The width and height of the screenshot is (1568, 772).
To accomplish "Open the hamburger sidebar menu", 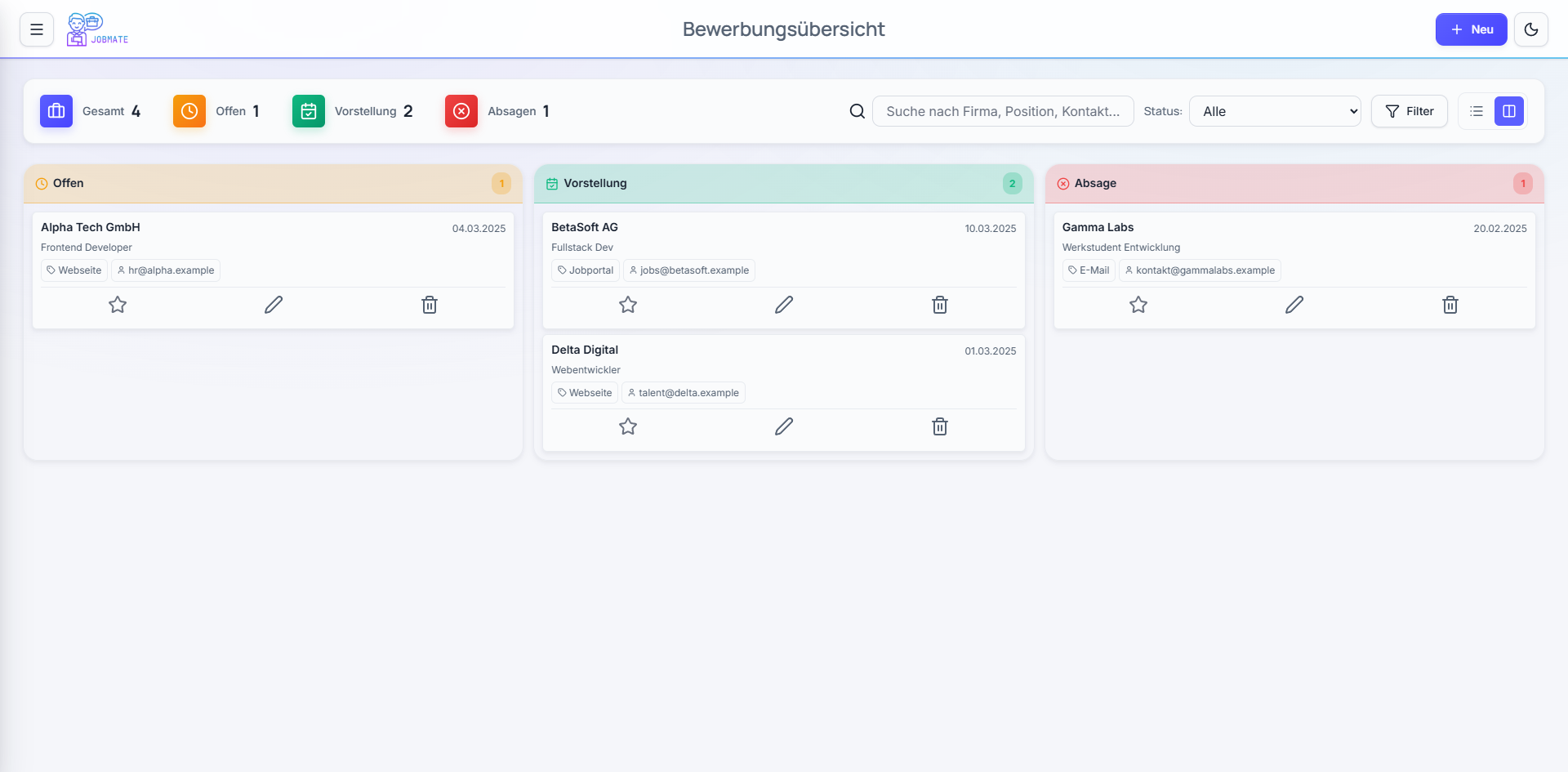I will (x=37, y=29).
